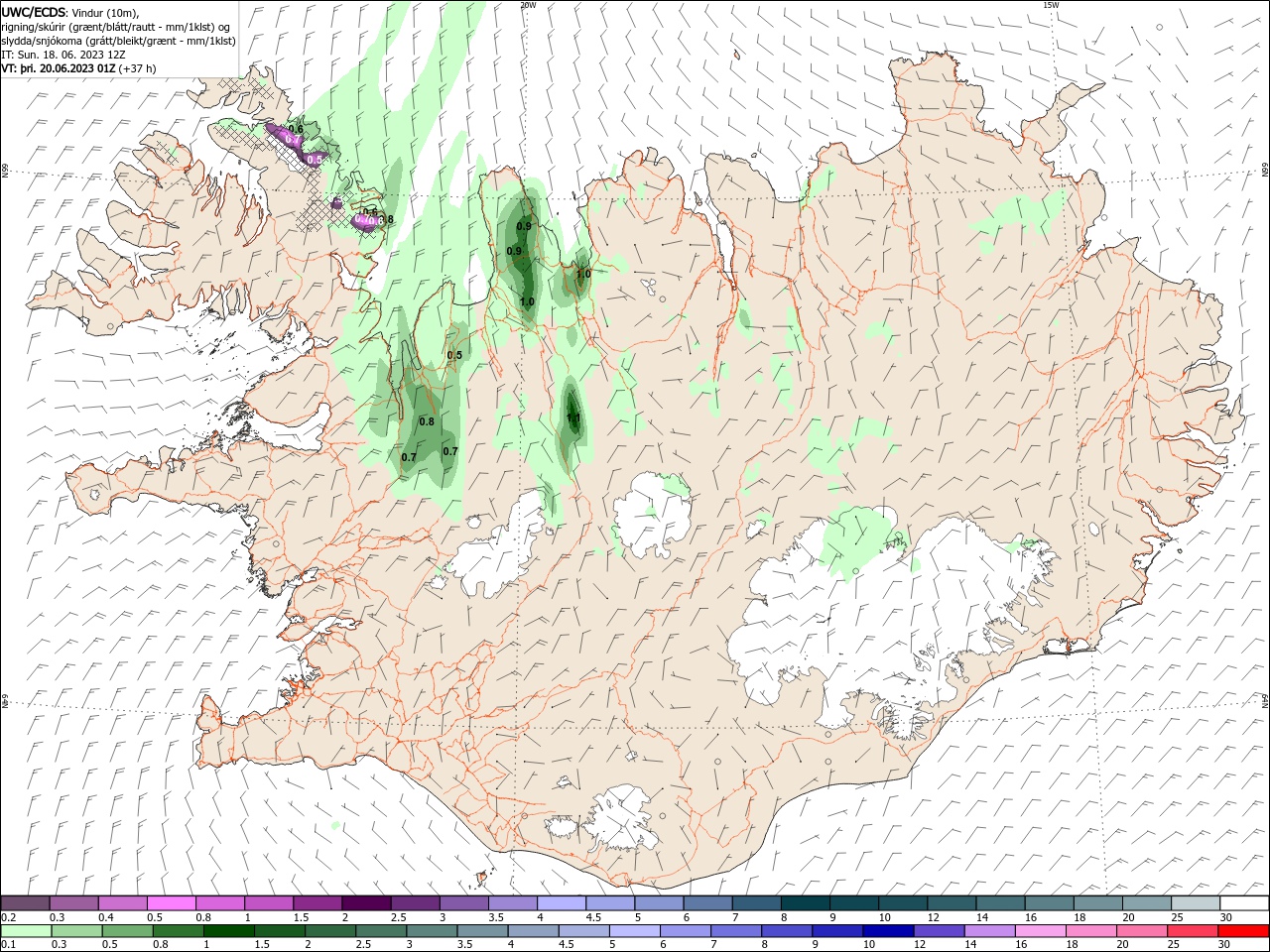Image resolution: width=1270 pixels, height=952 pixels.
Task: Click the 'slydda/snjókoma' legend description line
Action: [x=118, y=40]
